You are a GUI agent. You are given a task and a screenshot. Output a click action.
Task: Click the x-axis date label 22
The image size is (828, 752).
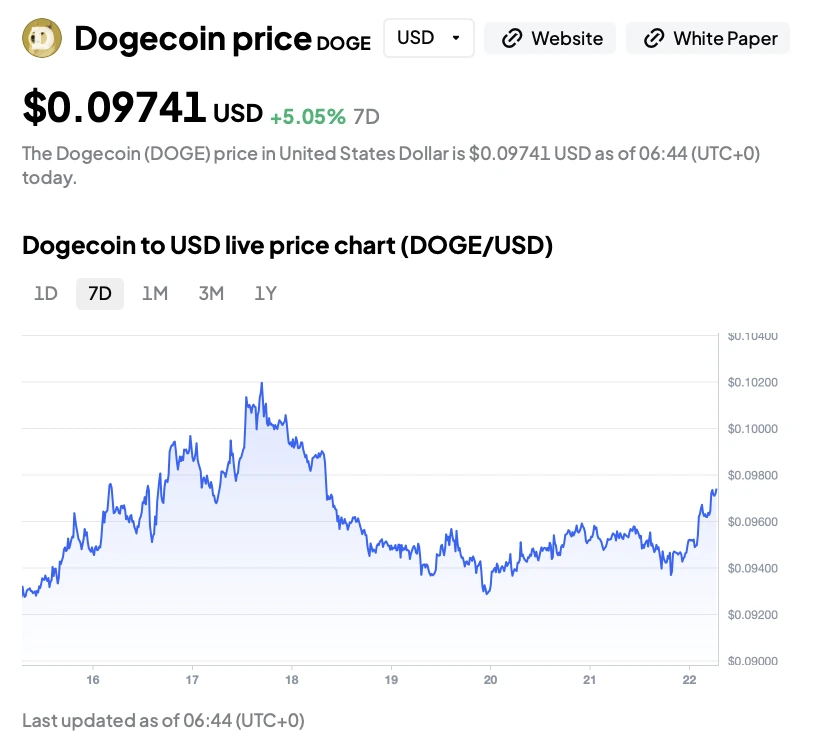pyautogui.click(x=689, y=681)
